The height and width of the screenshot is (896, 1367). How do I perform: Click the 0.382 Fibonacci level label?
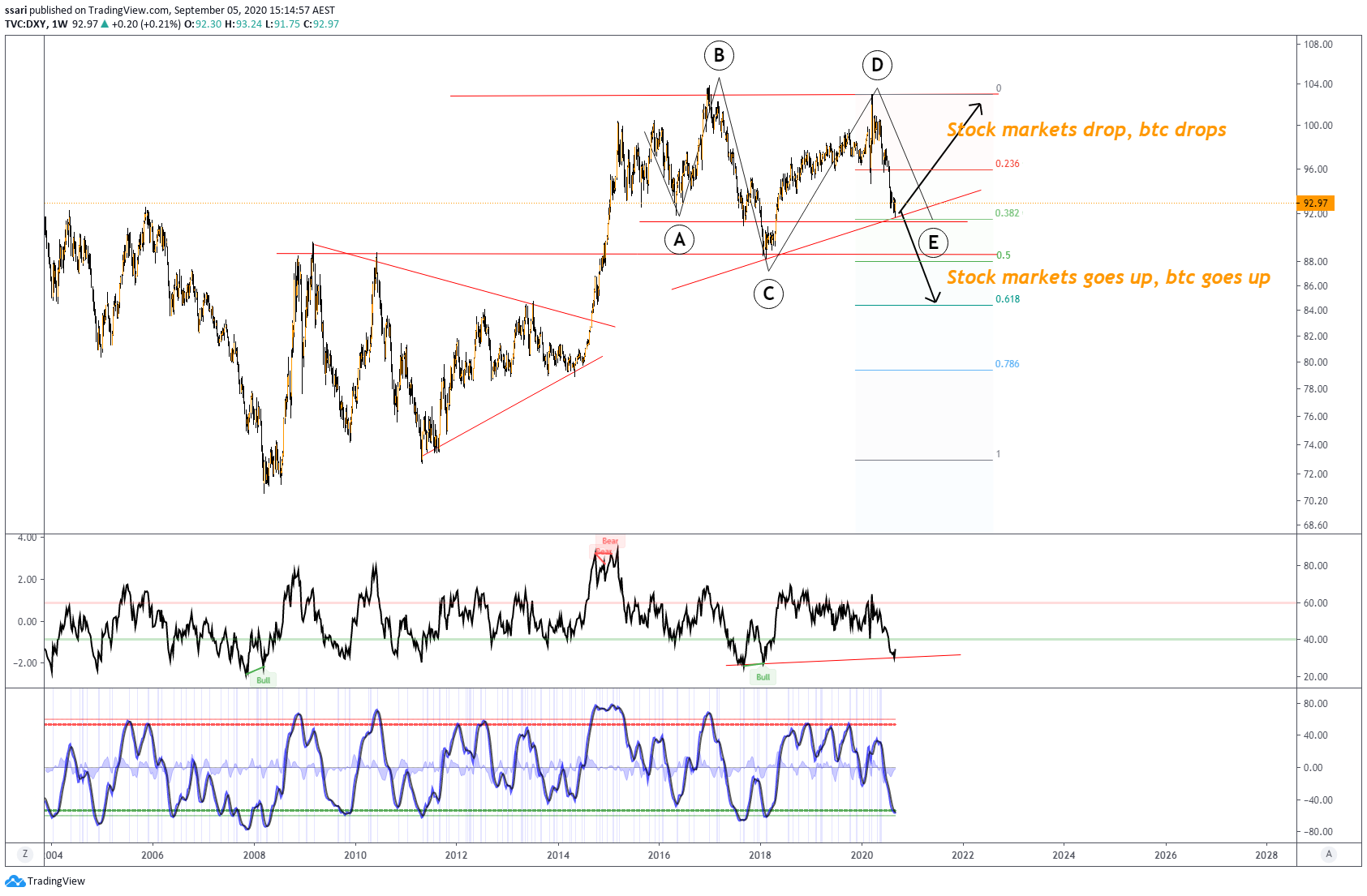(1008, 213)
